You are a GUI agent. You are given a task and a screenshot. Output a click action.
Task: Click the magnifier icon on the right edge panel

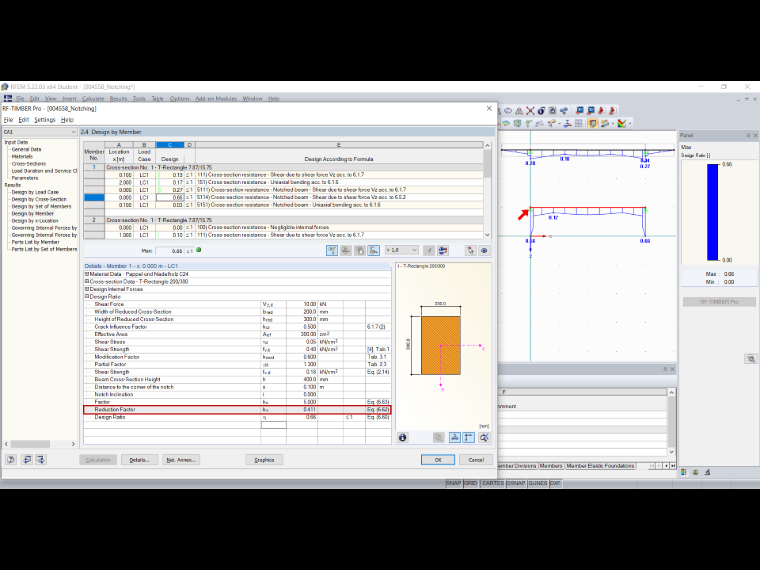click(x=751, y=359)
